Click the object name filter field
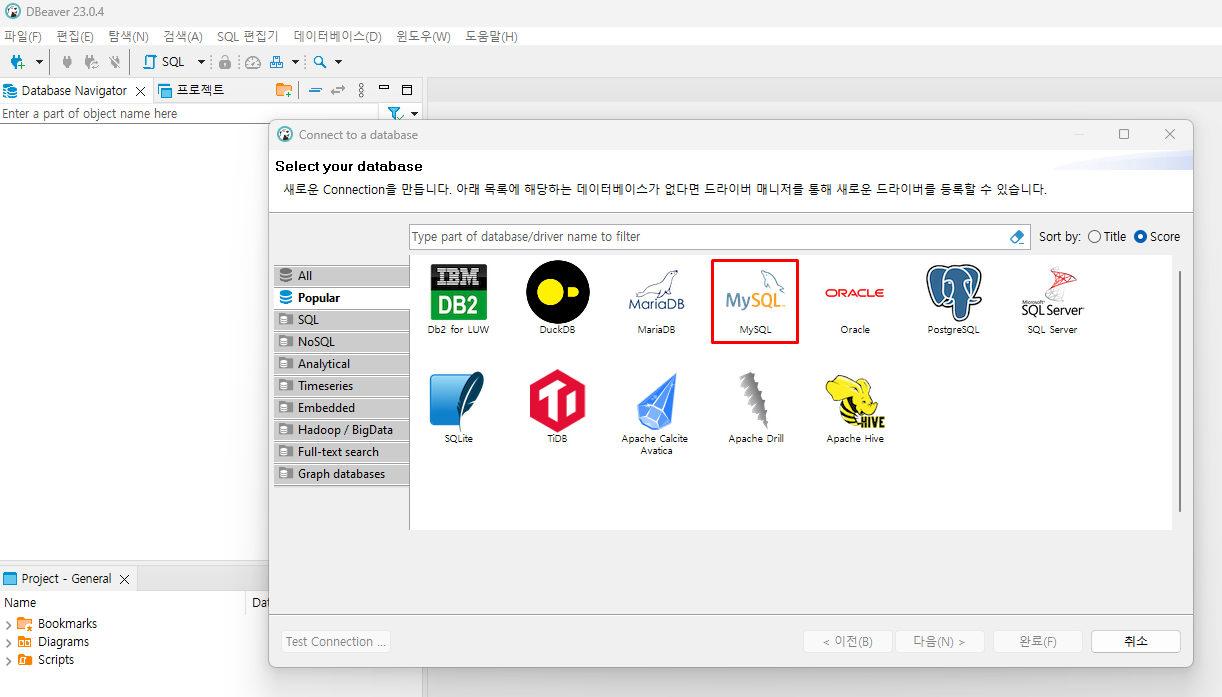 [189, 114]
